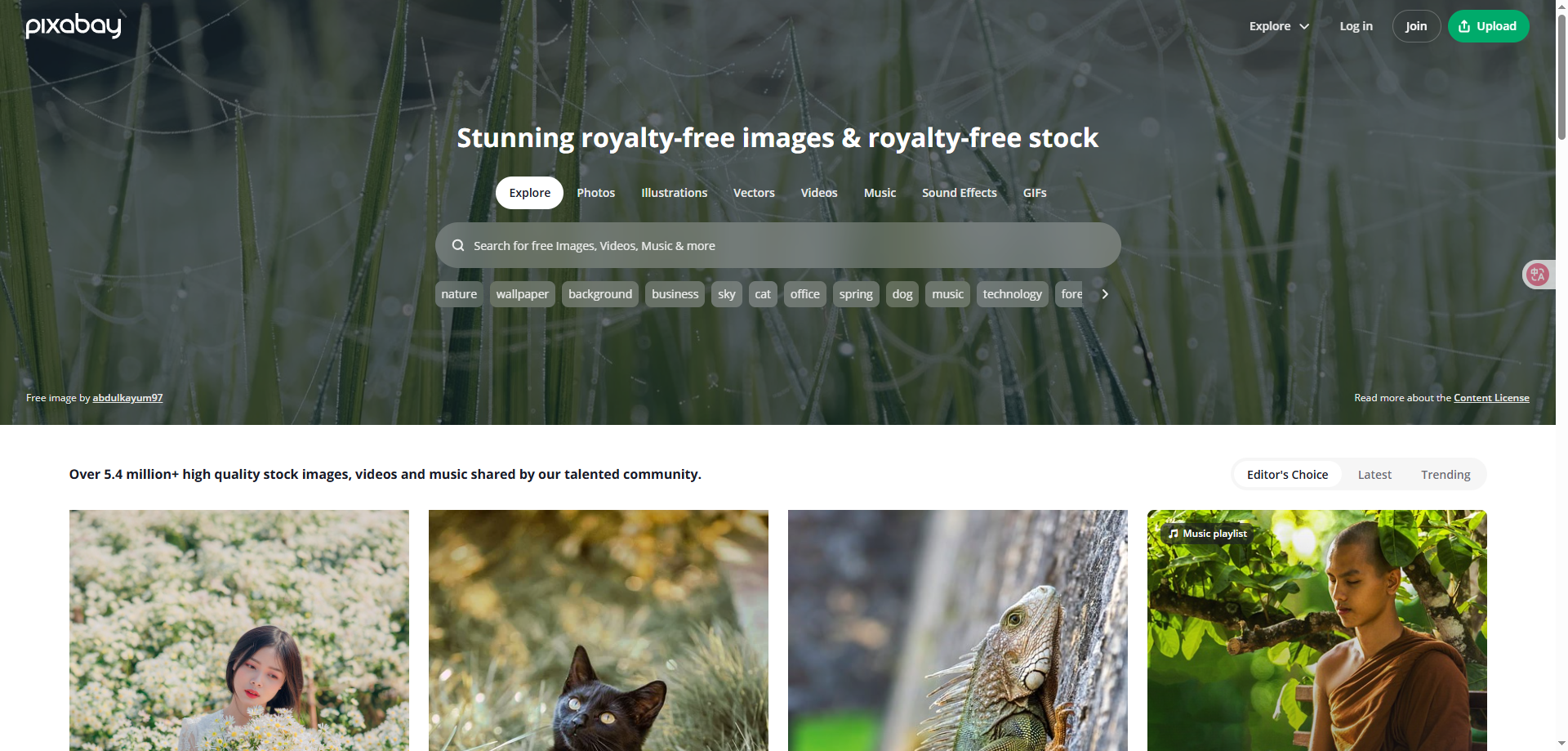Click the magnifier icon in search bar

(458, 245)
